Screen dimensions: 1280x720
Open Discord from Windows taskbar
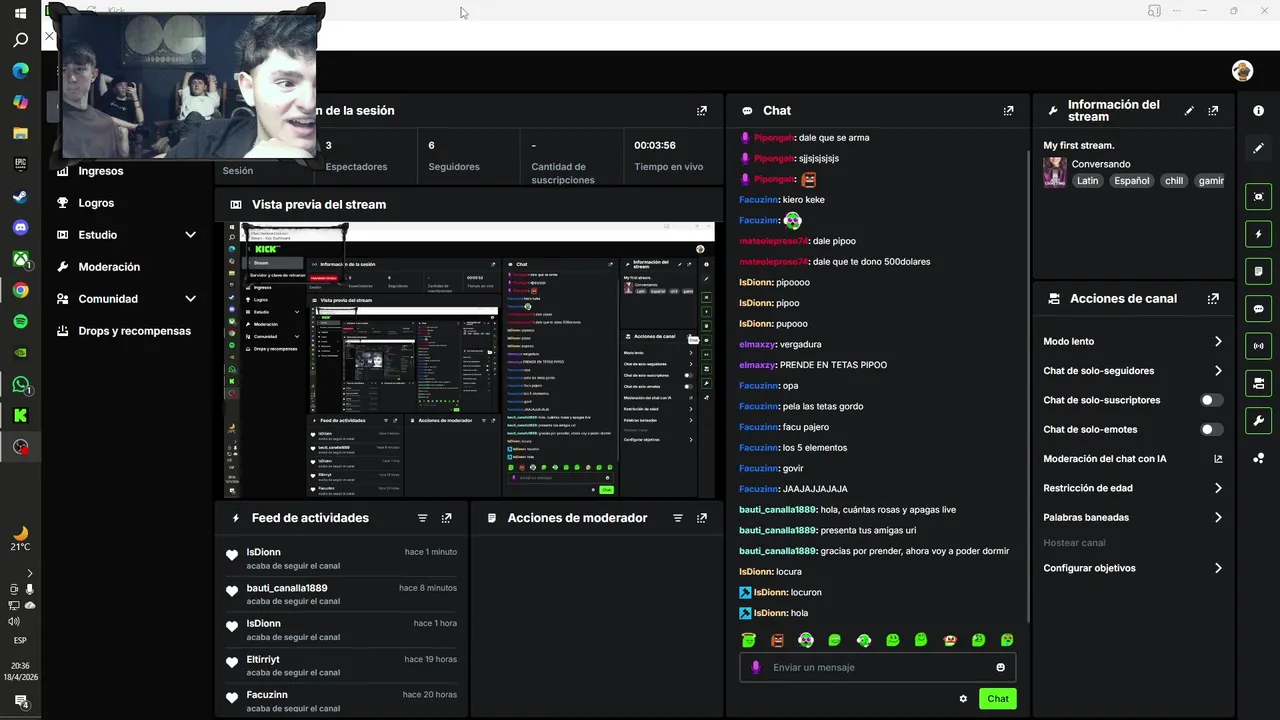[x=20, y=228]
